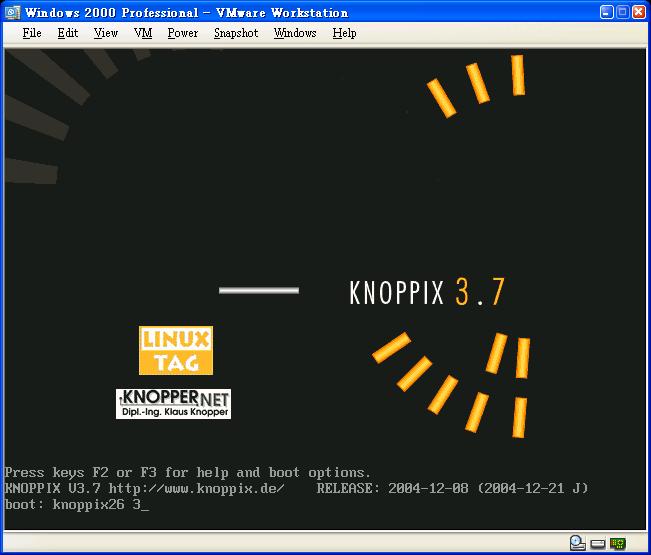Screen dimensions: 651x555
Task: Open the Power menu
Action: coord(183,33)
